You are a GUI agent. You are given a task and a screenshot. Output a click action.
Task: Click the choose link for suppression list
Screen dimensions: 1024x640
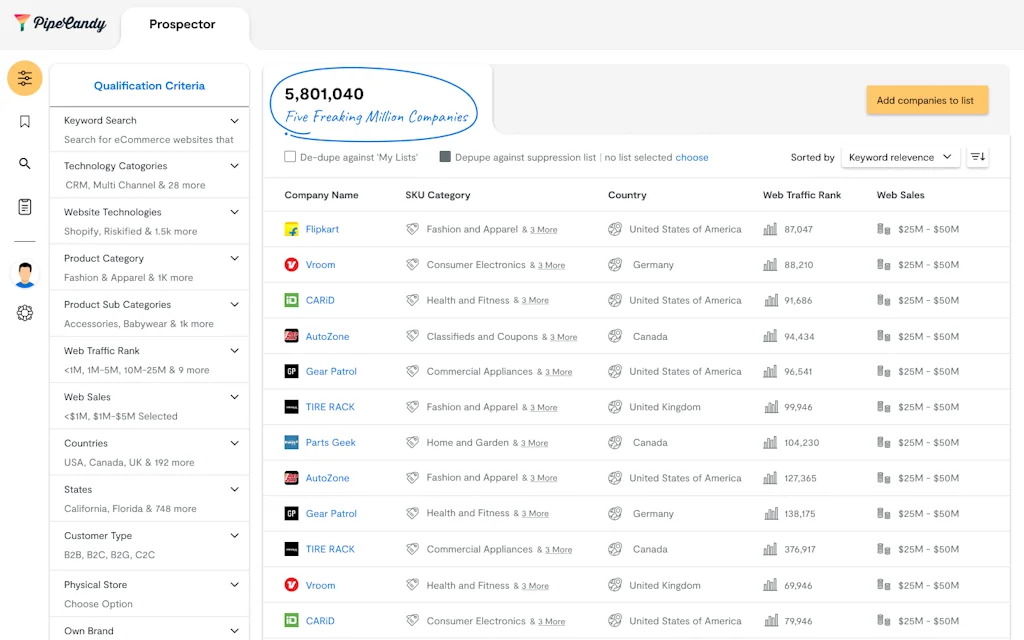click(x=692, y=157)
